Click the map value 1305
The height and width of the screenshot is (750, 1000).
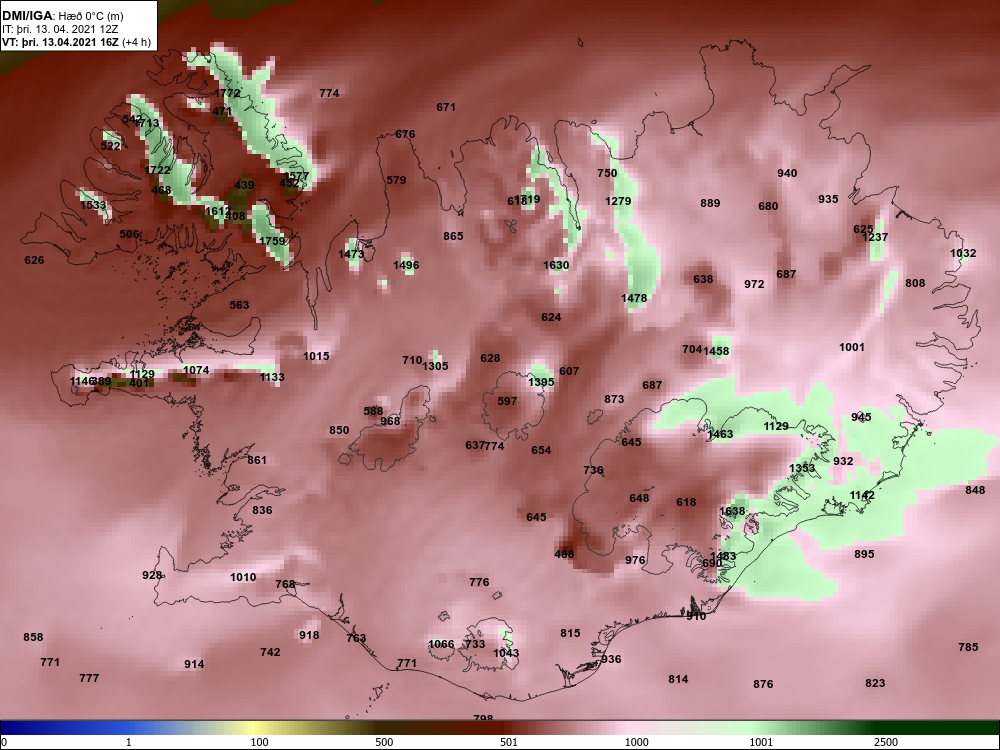[x=436, y=366]
